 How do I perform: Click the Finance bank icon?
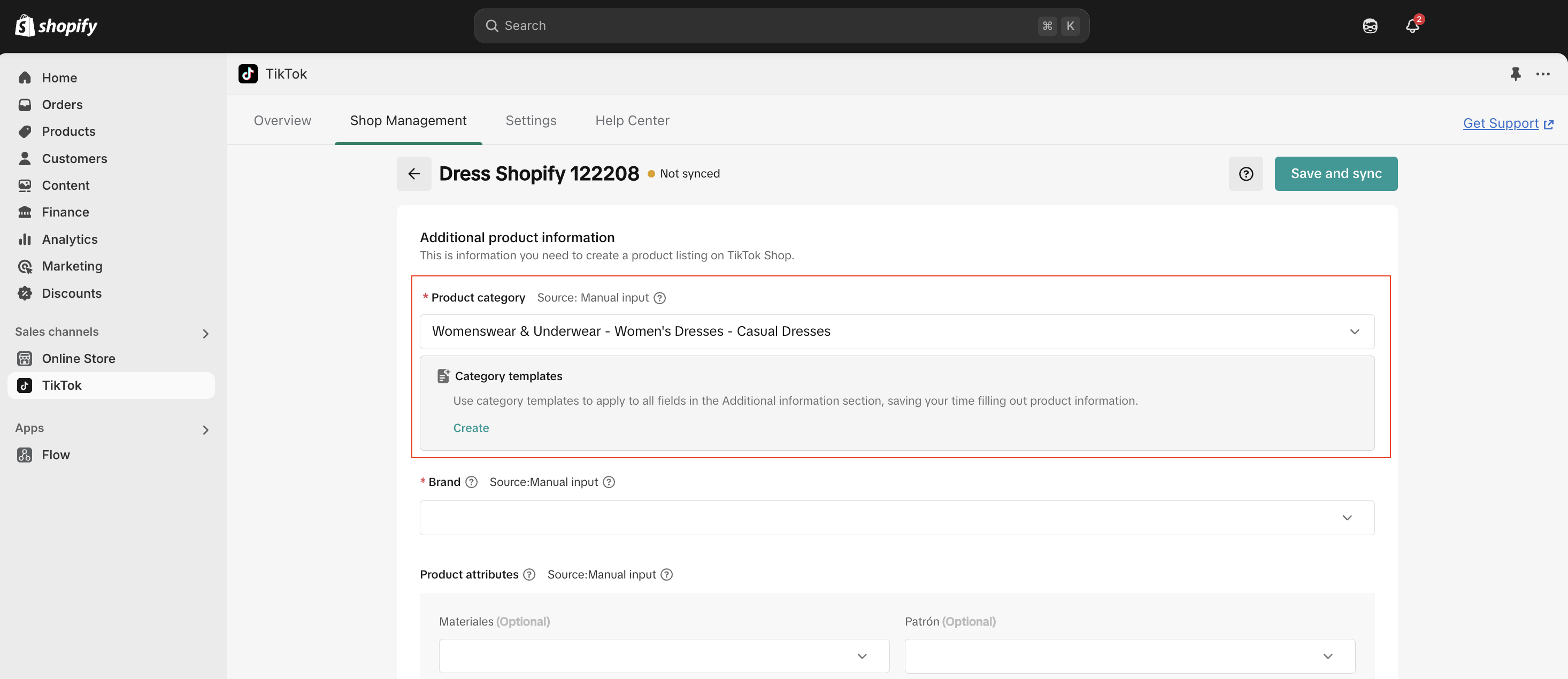click(25, 212)
